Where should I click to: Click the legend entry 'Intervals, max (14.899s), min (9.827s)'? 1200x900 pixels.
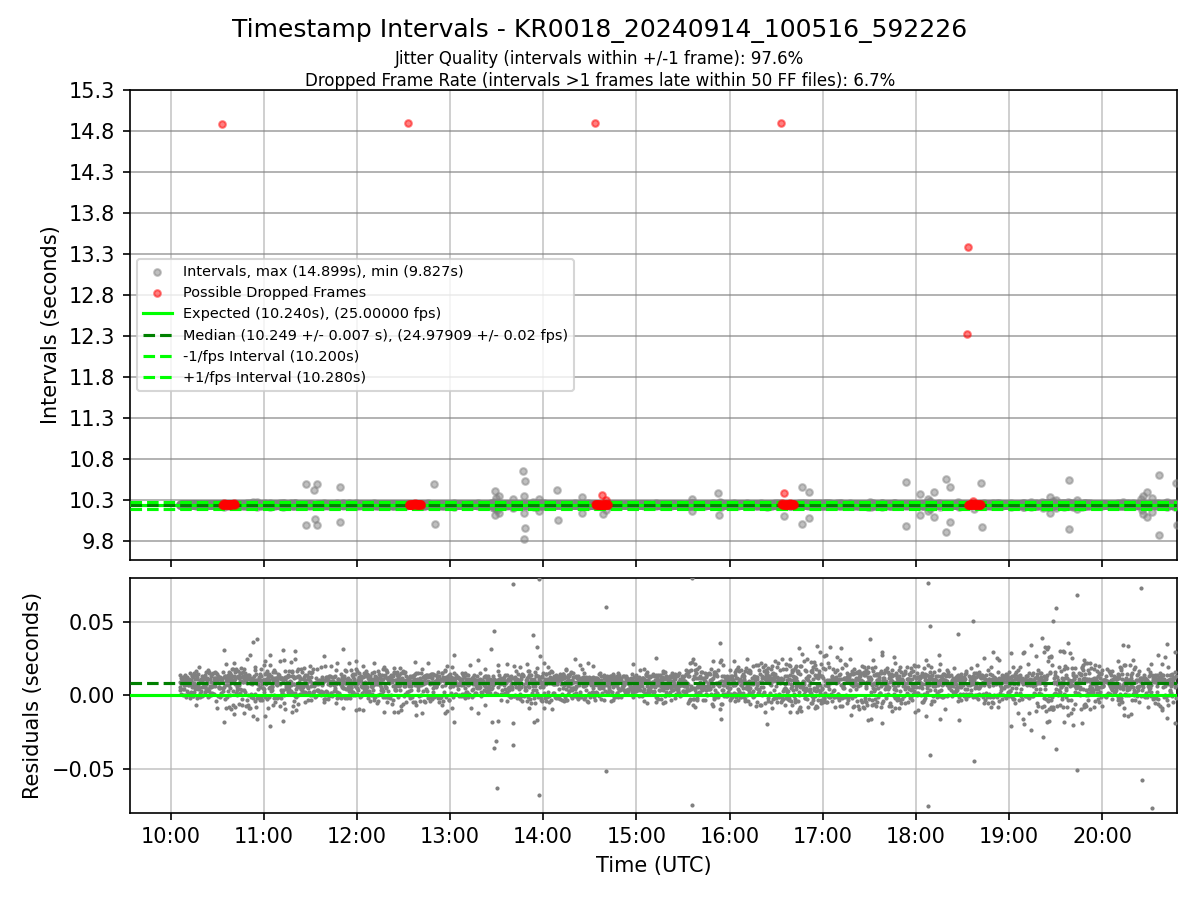[x=323, y=271]
